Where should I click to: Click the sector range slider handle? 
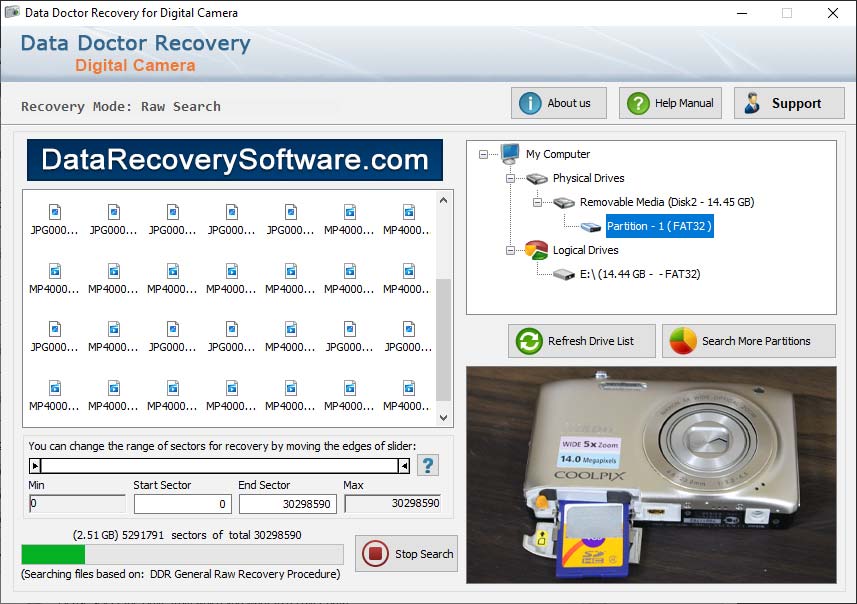37,463
